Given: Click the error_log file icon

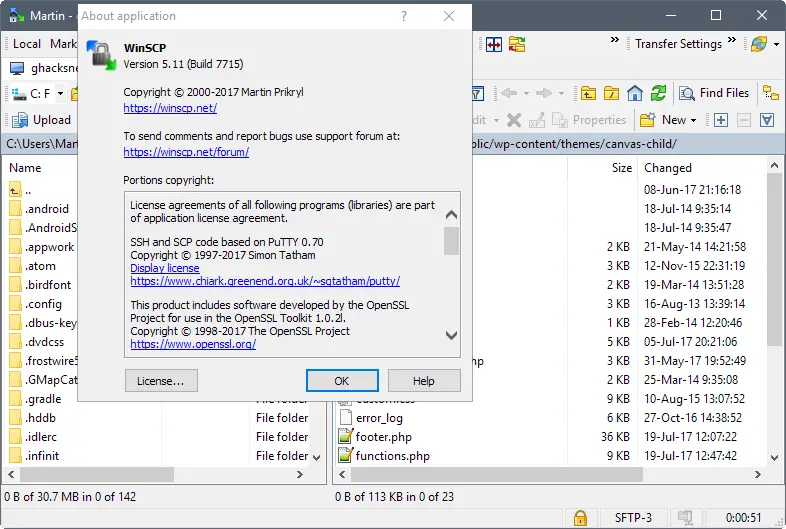Looking at the screenshot, I should [345, 418].
